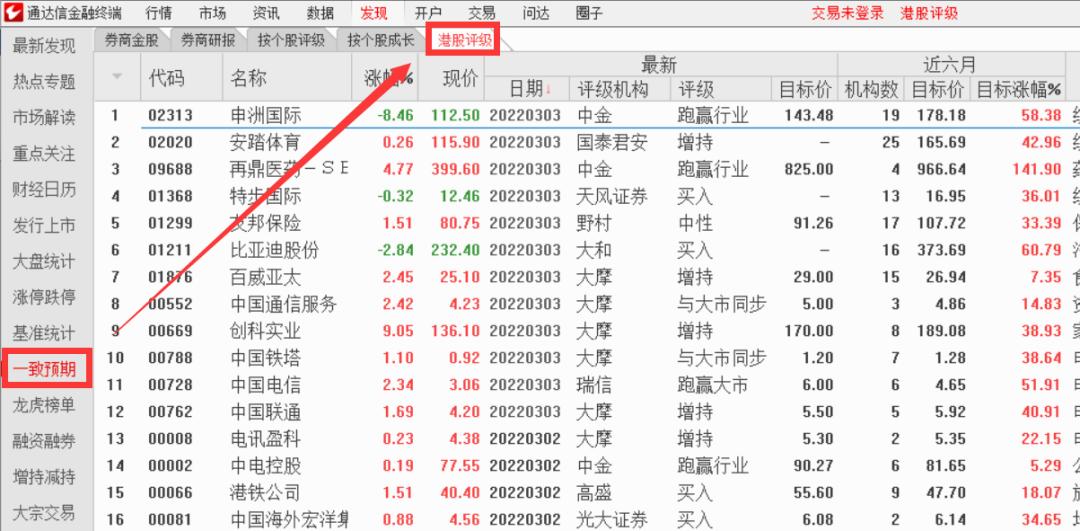Select stock code 01876
The image size is (1080, 531).
click(x=170, y=277)
